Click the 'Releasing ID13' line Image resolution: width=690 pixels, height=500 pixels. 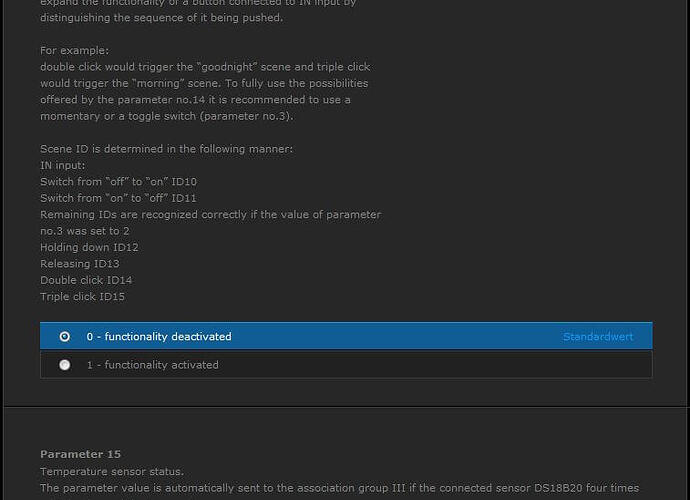[80, 264]
